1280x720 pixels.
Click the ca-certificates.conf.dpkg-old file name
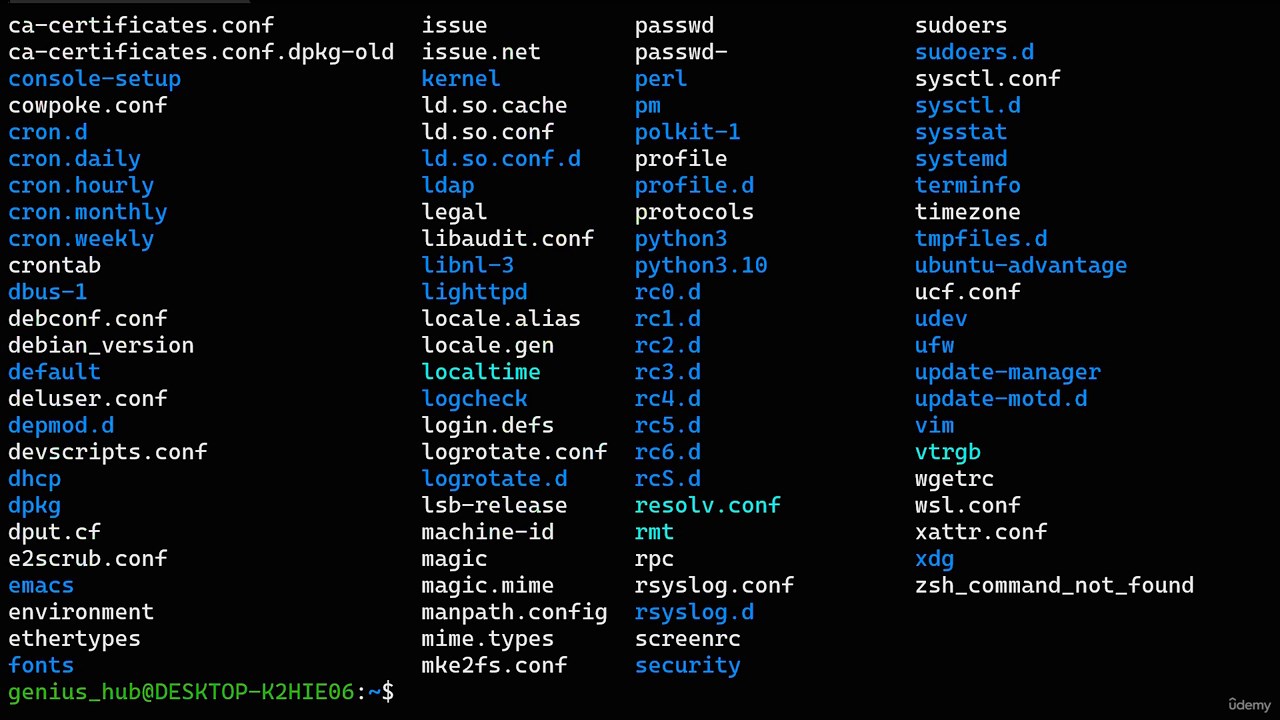tap(201, 52)
